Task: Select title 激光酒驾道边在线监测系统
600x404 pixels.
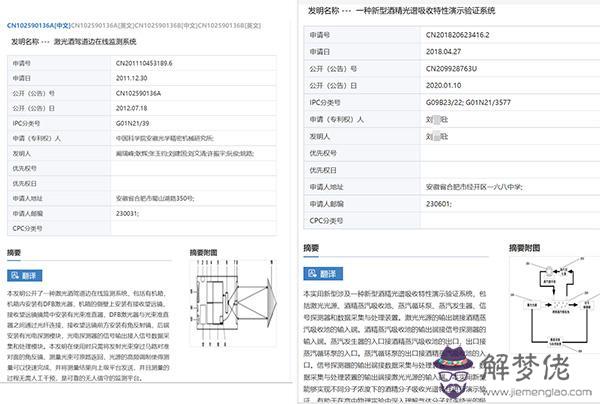Action: [95, 42]
